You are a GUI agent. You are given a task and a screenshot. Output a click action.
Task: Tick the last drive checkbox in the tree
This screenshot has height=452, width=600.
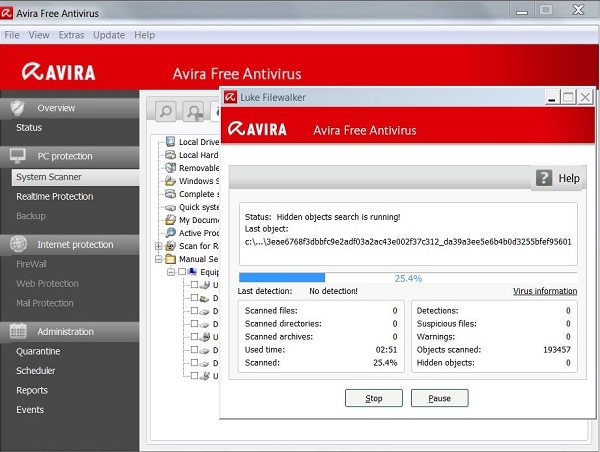coord(194,377)
